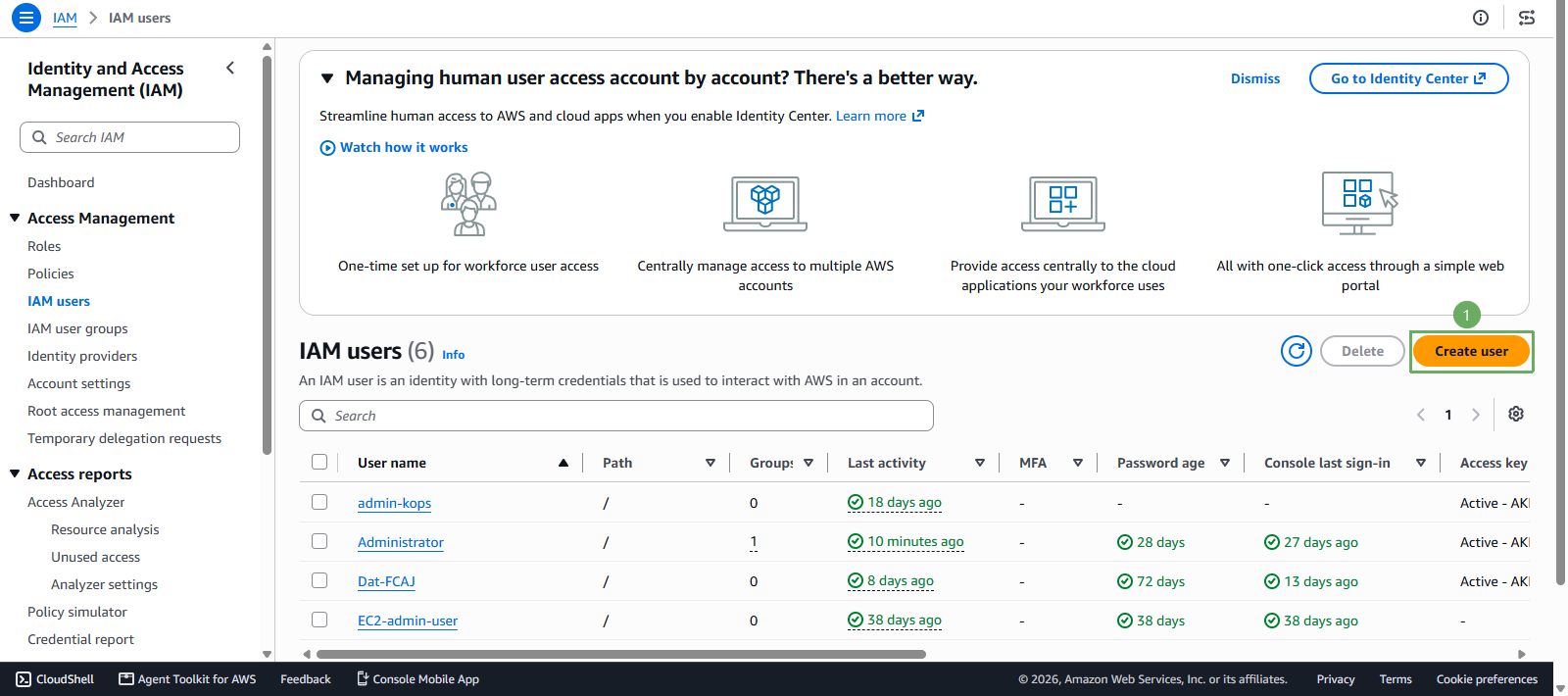Click admin-kops last activity check icon
The width and height of the screenshot is (1568, 696).
click(856, 502)
